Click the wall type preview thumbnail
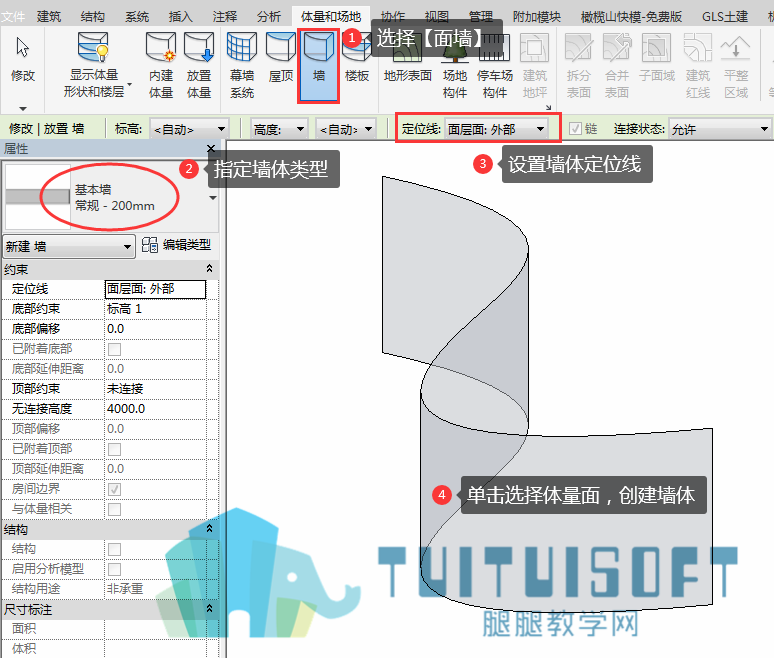 [38, 197]
